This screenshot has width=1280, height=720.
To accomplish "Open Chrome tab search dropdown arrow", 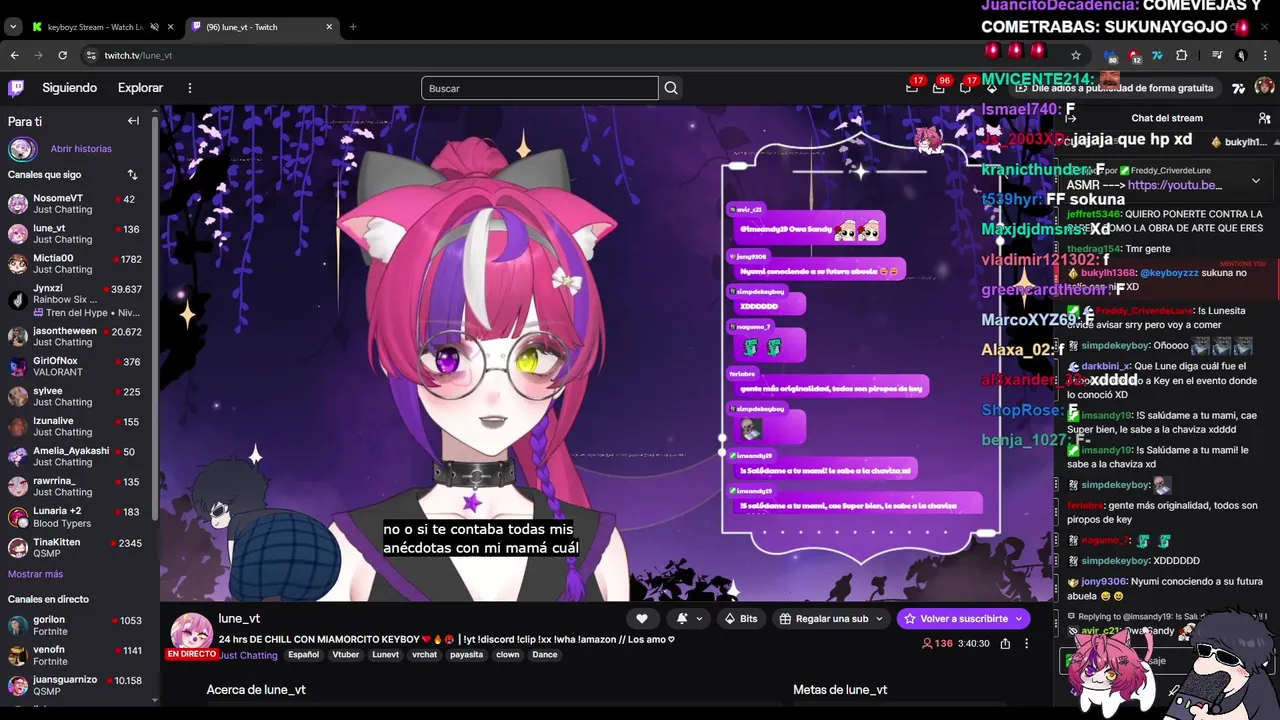I will pos(13,27).
